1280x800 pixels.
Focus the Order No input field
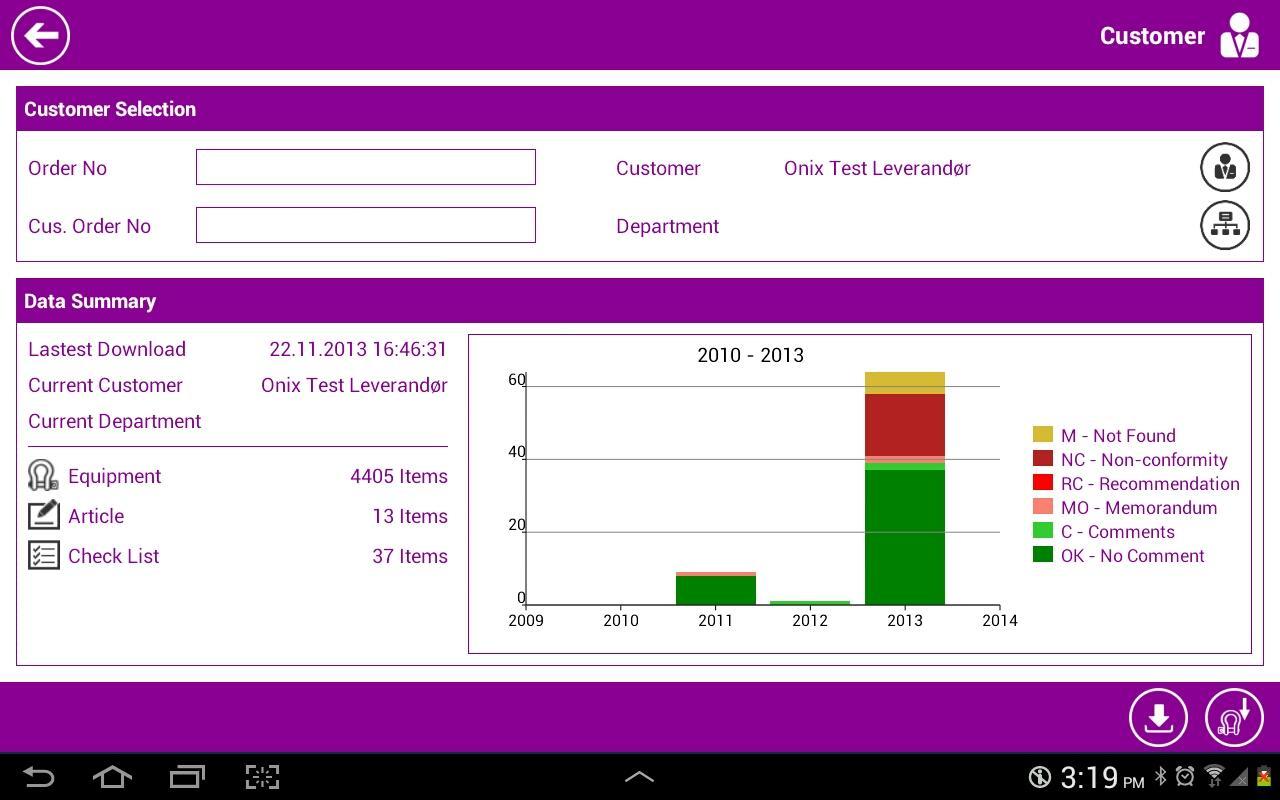pyautogui.click(x=366, y=167)
